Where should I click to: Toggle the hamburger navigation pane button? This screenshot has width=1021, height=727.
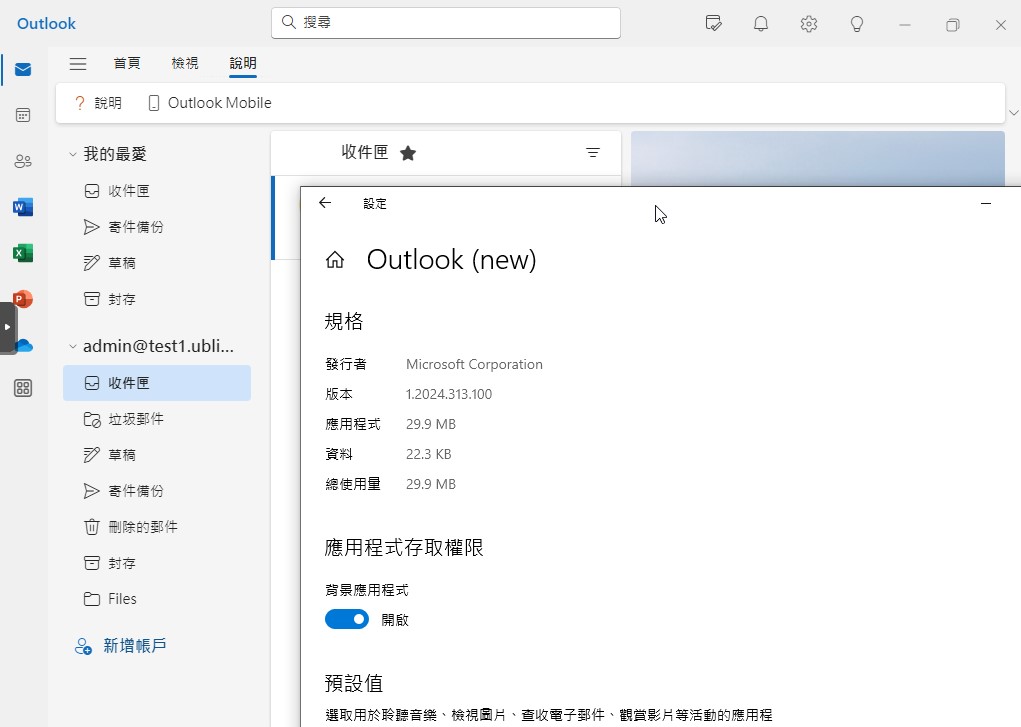click(77, 64)
